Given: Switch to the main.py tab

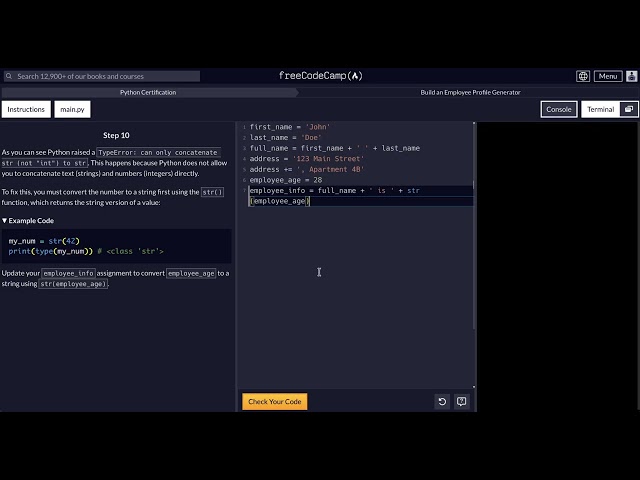Looking at the screenshot, I should (72, 109).
